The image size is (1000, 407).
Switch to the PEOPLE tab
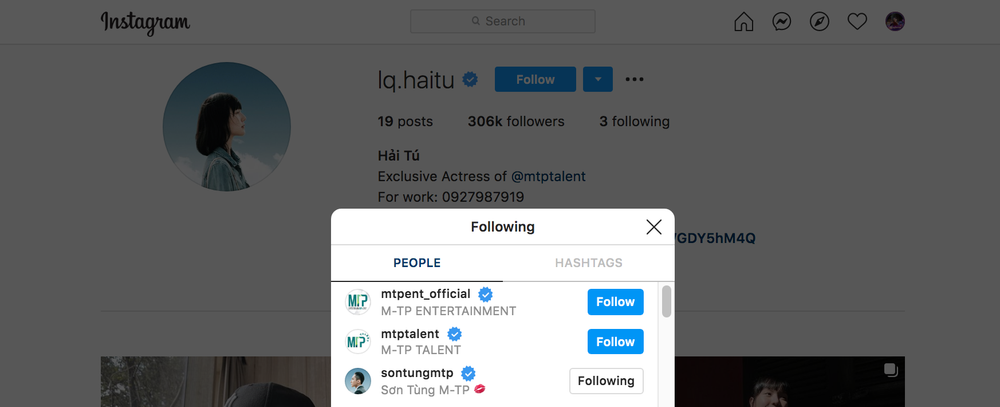click(416, 263)
